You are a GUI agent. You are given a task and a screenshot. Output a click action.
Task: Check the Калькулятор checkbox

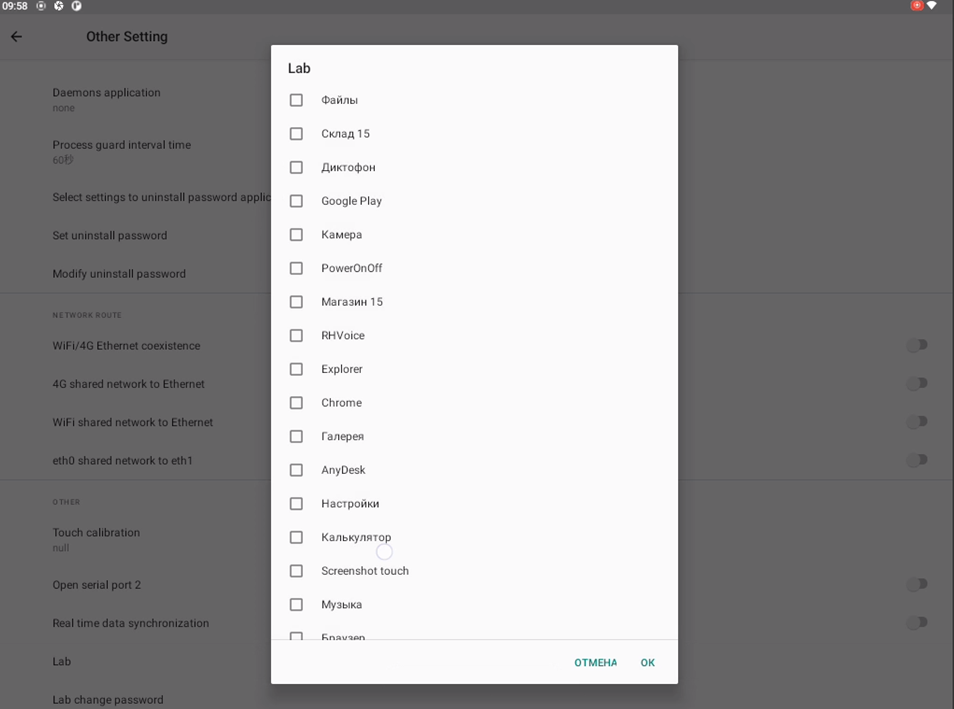click(x=296, y=538)
